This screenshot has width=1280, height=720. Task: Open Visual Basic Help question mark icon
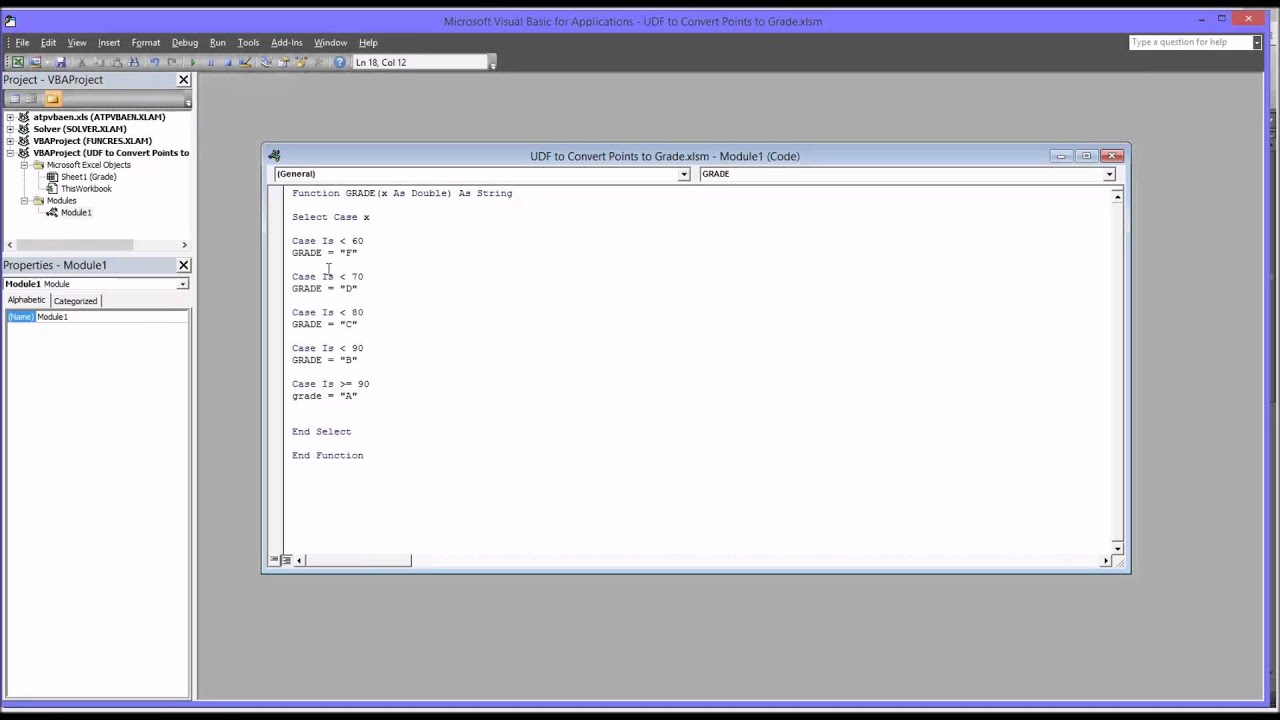(x=340, y=62)
